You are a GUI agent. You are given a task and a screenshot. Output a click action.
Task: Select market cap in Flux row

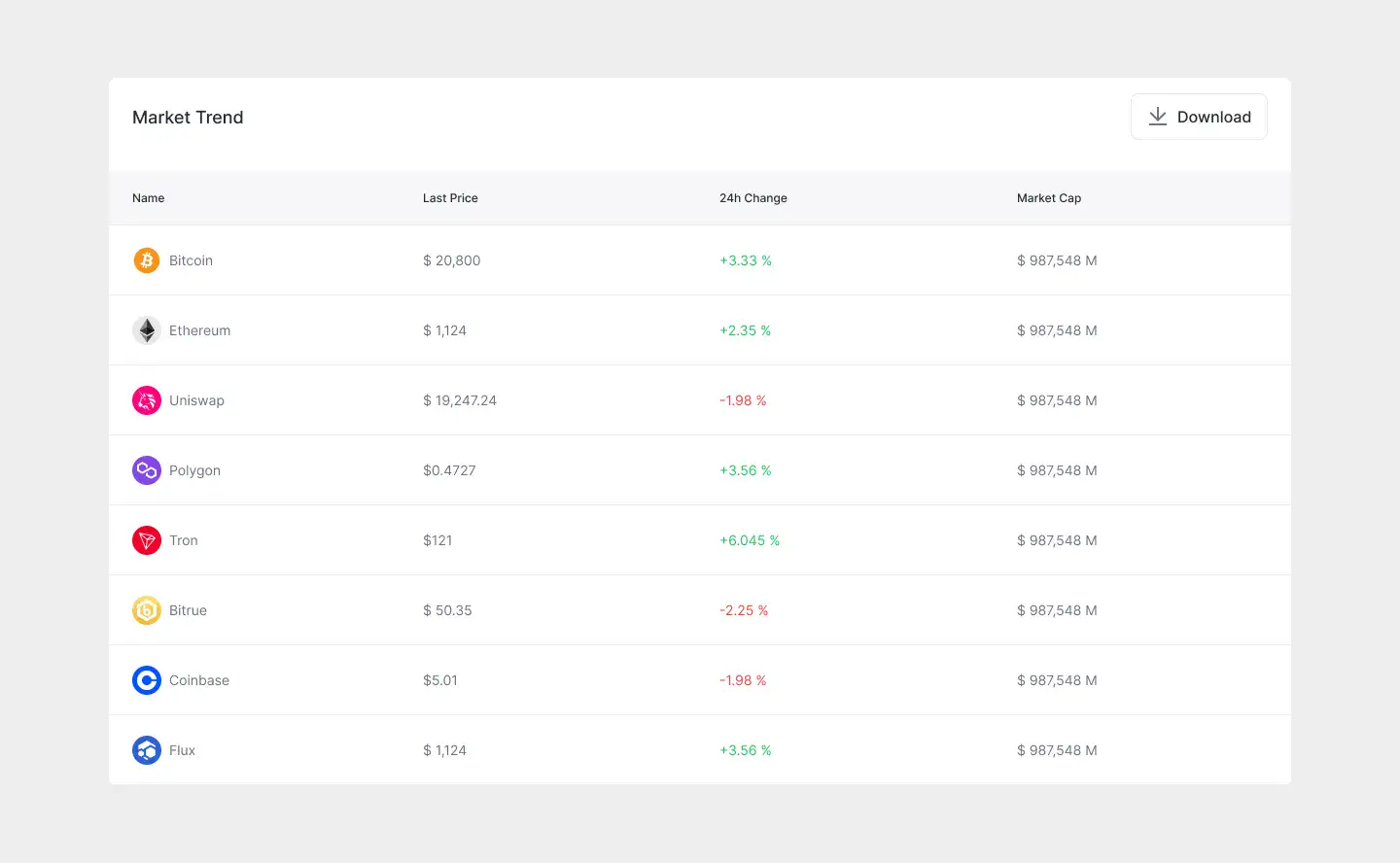tap(1057, 750)
